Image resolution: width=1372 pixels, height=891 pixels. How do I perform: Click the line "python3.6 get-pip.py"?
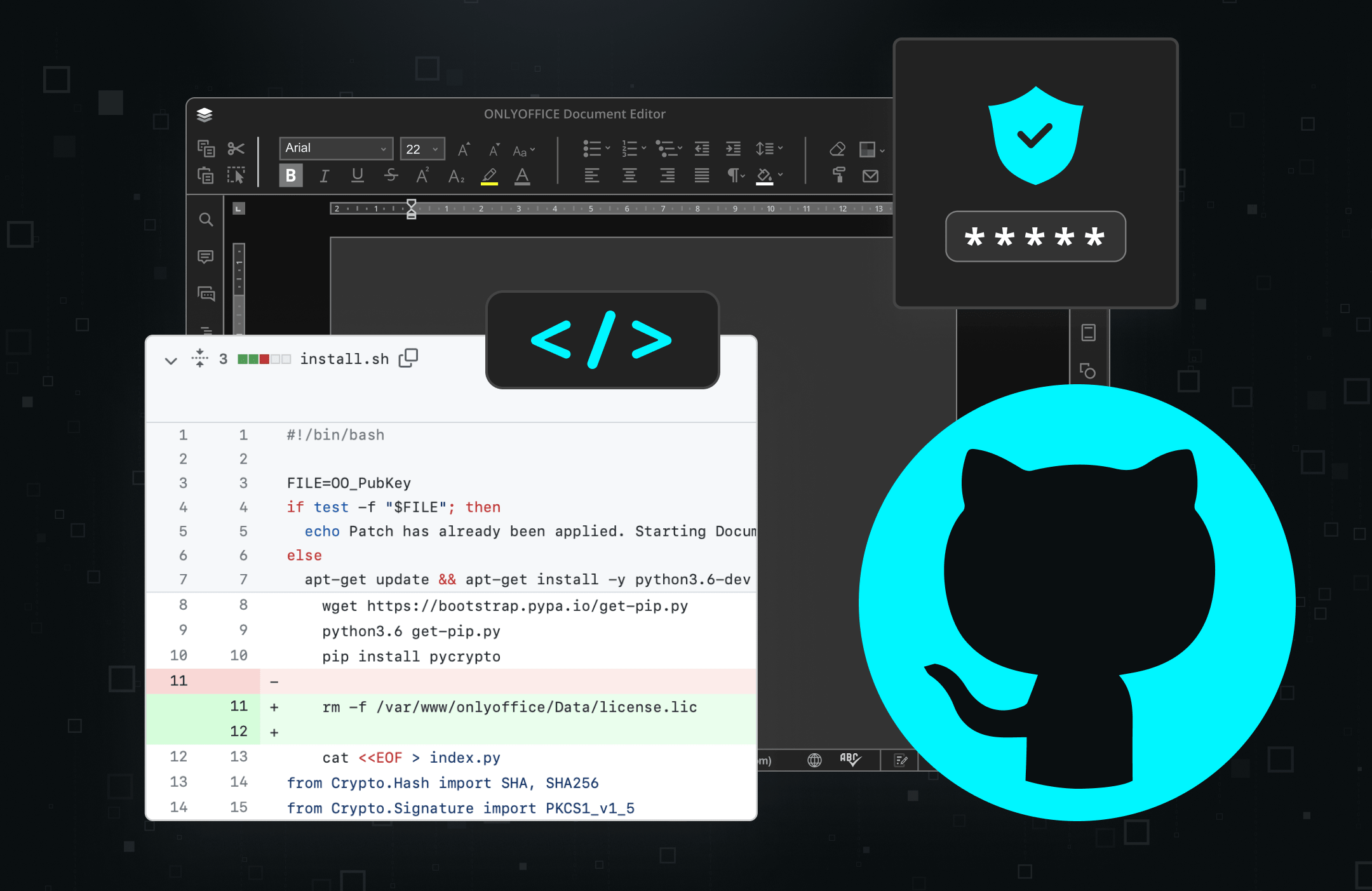click(x=411, y=631)
